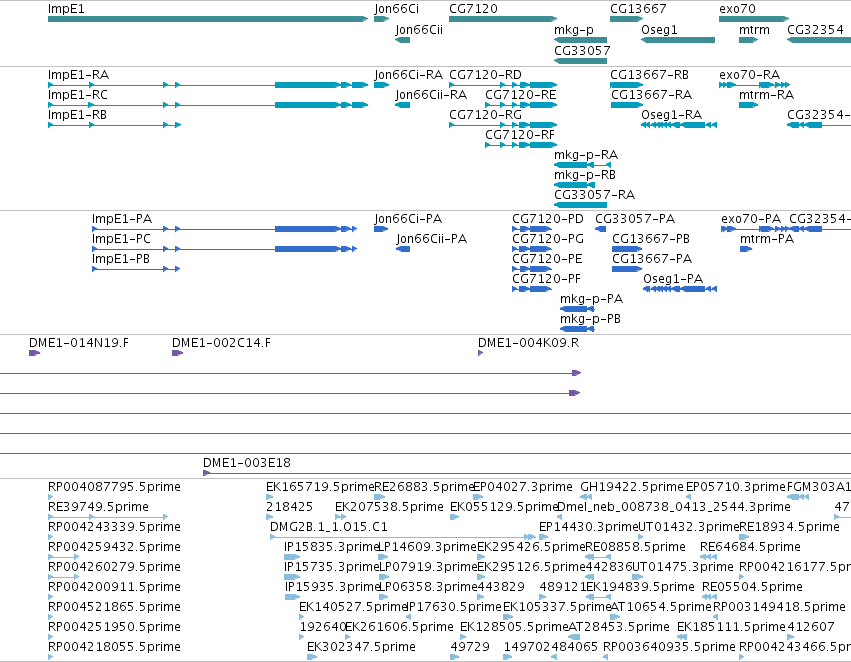851x662 pixels.
Task: Select BAC end DME1-004K09.R
Action: (480, 353)
